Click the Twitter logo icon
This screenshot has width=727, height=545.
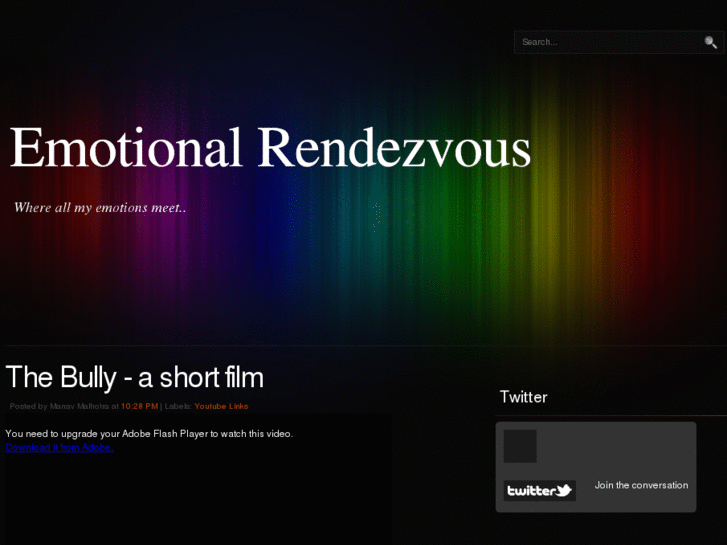coord(540,491)
